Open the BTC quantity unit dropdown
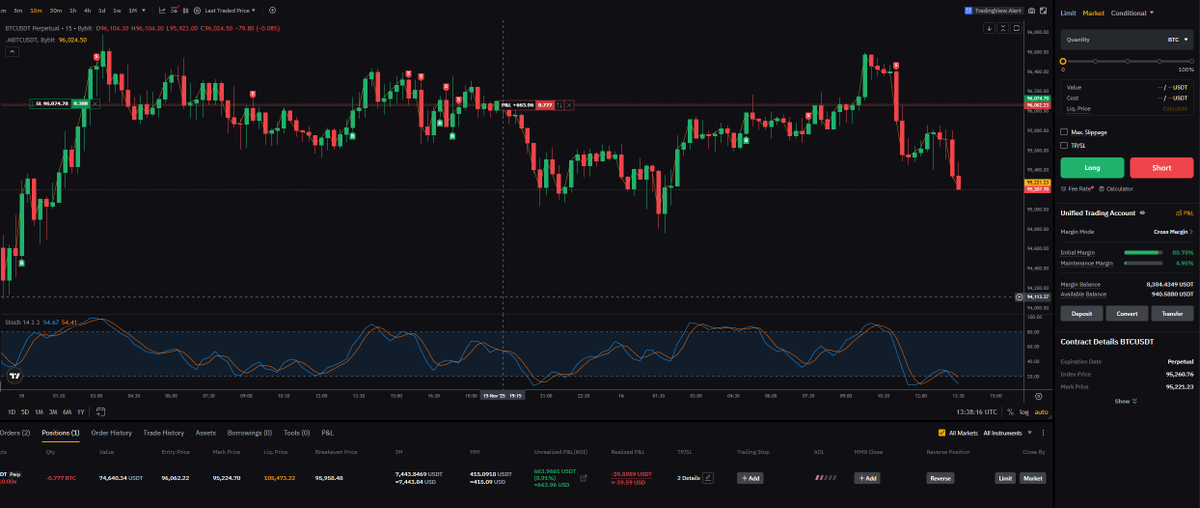This screenshot has height=508, width=1200. 1177,40
